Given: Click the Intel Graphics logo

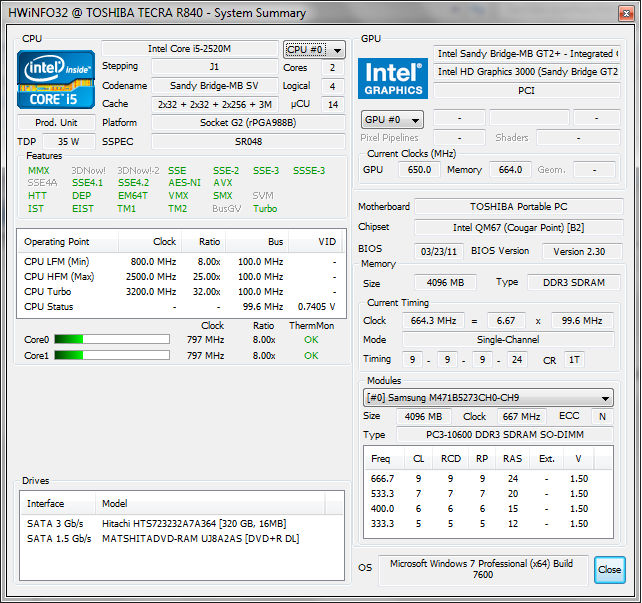Looking at the screenshot, I should [393, 78].
